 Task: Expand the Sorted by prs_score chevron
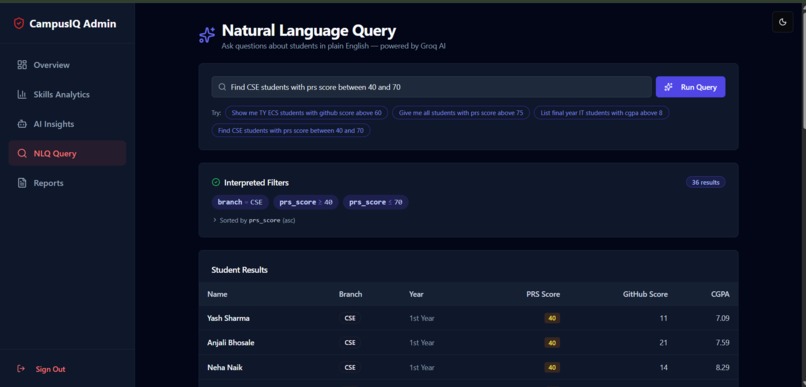pyautogui.click(x=215, y=220)
